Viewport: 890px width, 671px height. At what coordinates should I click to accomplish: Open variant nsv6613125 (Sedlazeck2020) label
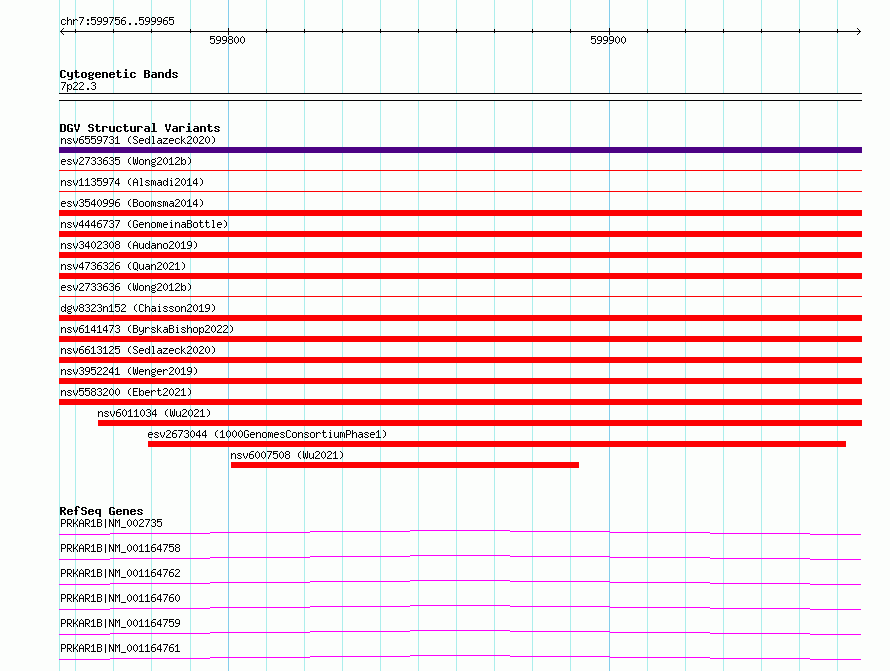[x=138, y=350]
